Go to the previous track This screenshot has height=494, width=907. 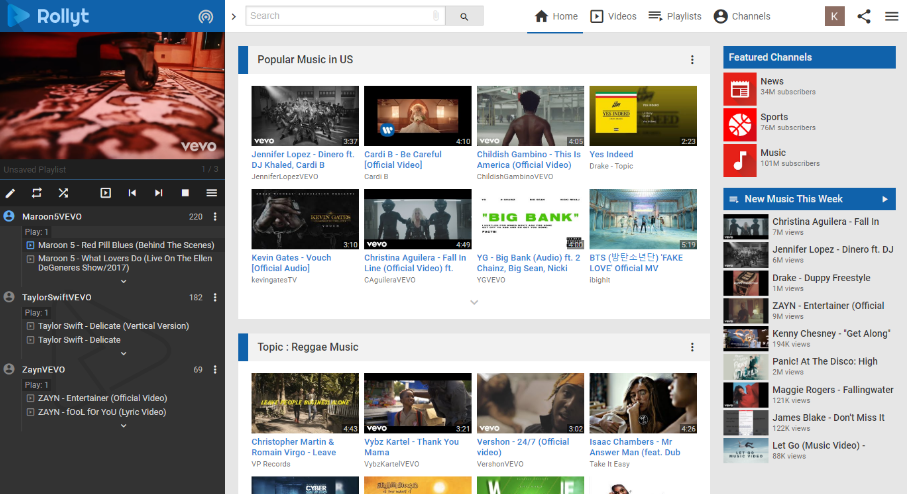click(132, 193)
